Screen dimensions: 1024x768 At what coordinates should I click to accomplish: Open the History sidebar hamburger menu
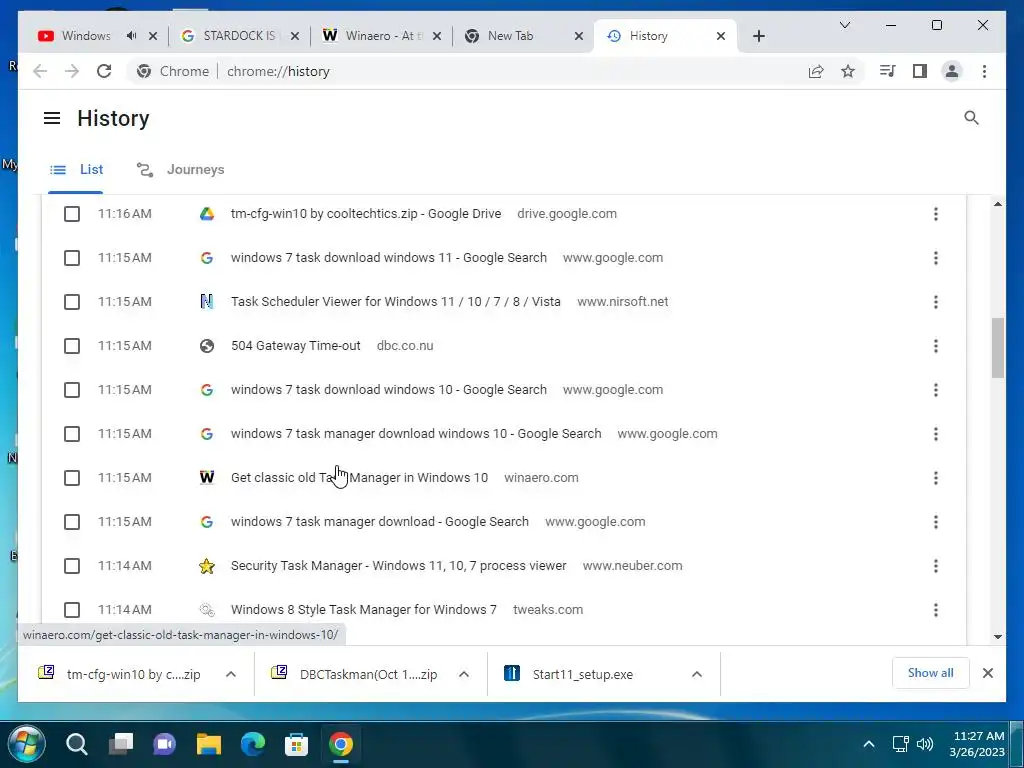coord(52,118)
